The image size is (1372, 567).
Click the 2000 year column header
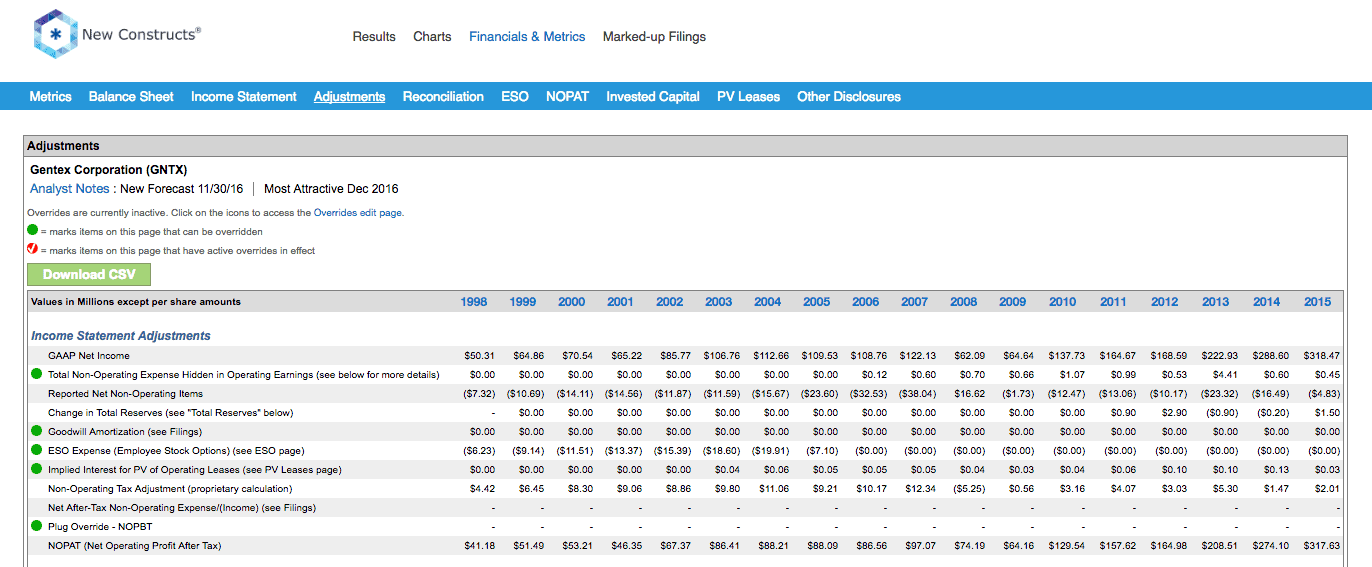tap(571, 301)
